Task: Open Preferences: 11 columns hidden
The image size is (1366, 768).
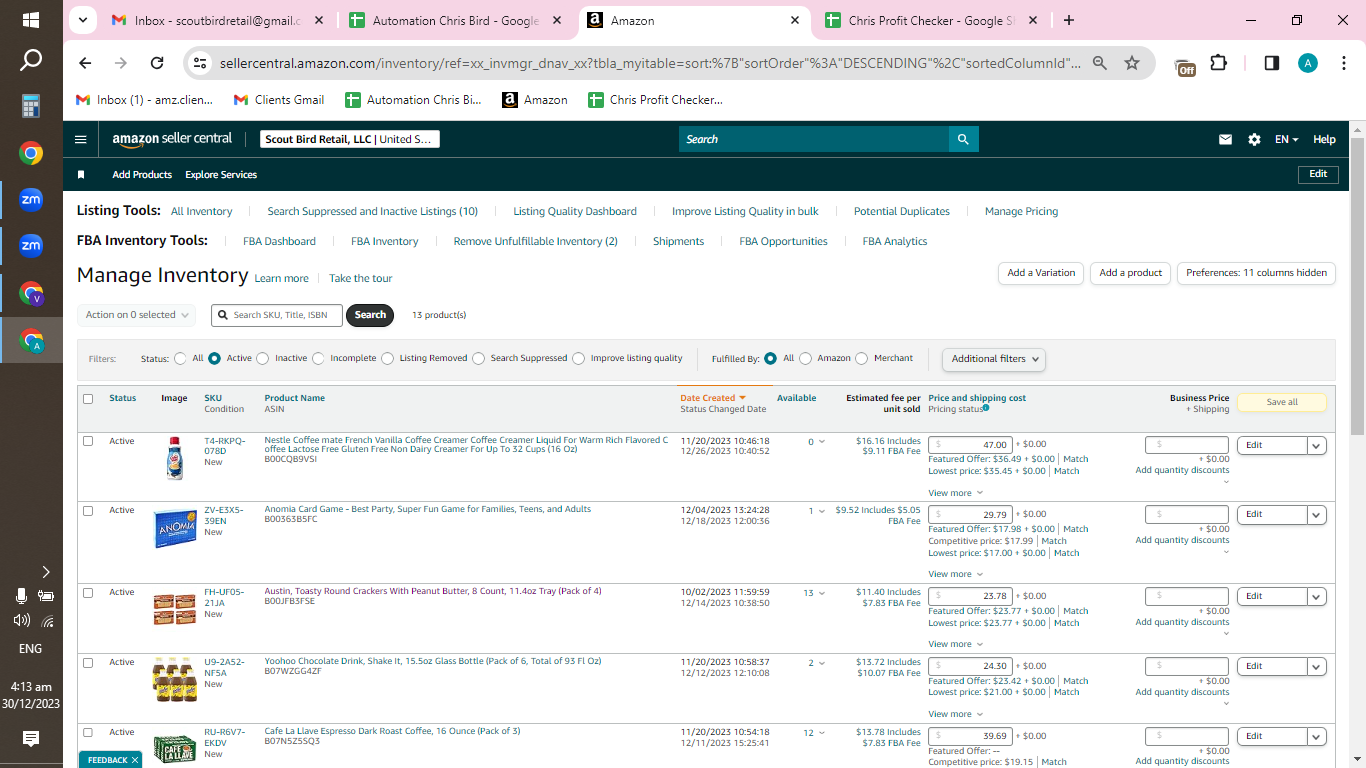Action: point(1257,273)
